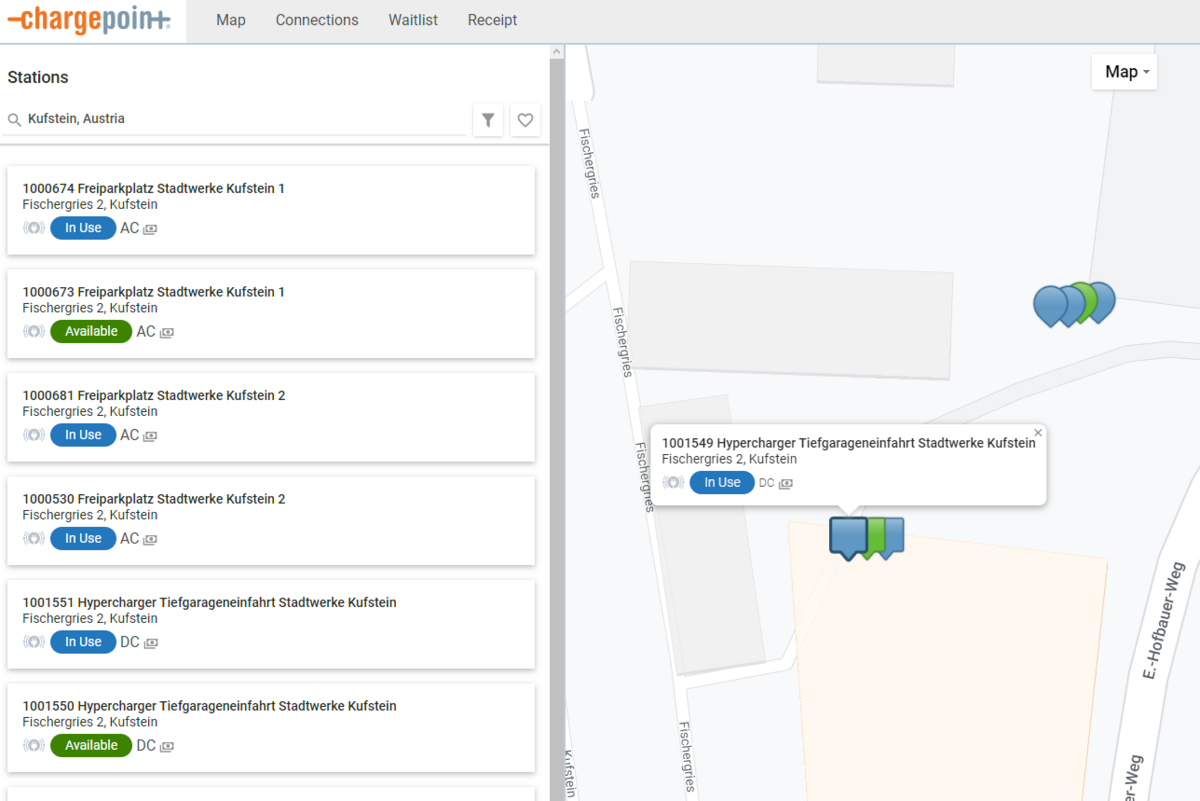1200x801 pixels.
Task: Open station 1000673 Freiparkplatz Stadtwerke Kufstein 1
Action: click(x=271, y=313)
